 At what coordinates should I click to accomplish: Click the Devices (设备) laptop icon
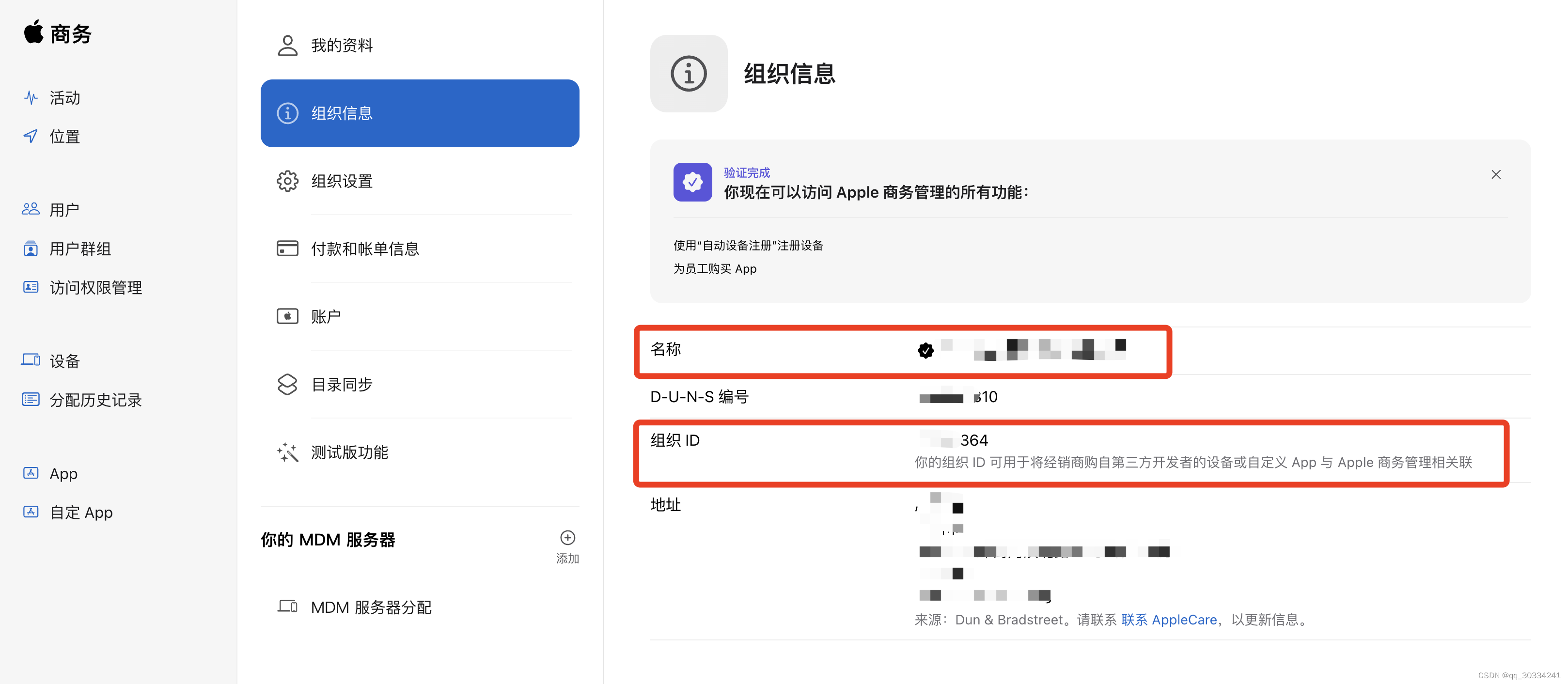pyautogui.click(x=31, y=360)
